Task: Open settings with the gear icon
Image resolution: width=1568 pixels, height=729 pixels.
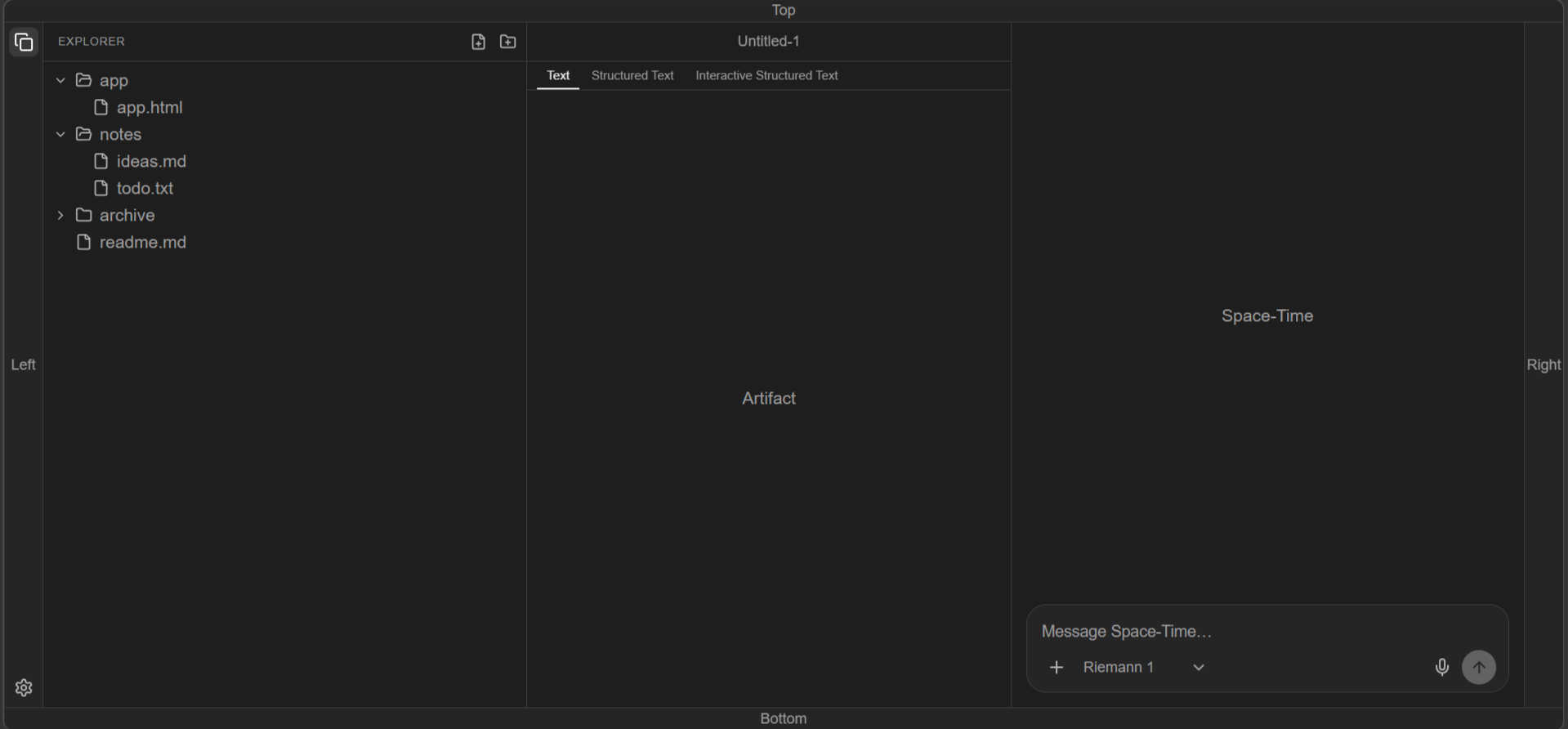Action: [24, 687]
